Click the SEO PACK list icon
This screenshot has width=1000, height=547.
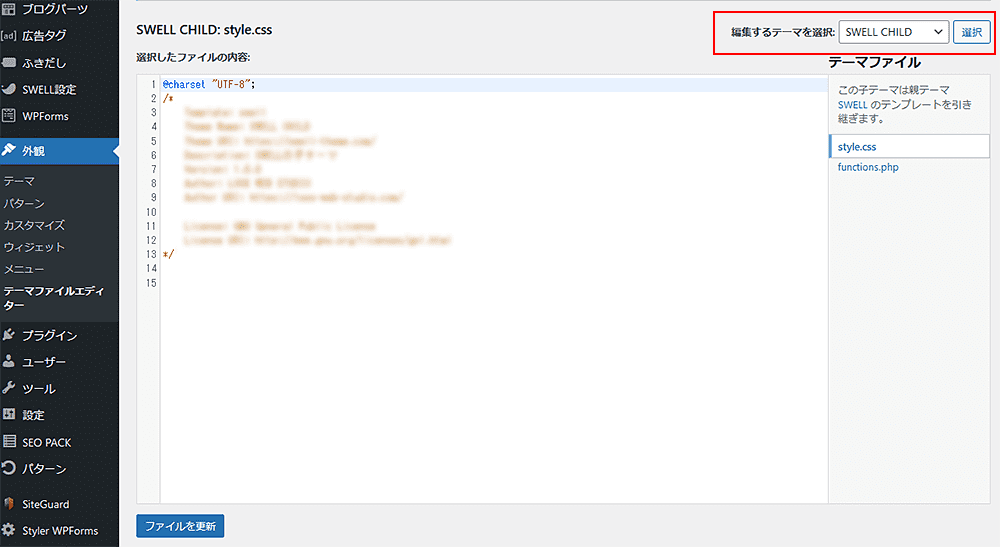(9, 442)
